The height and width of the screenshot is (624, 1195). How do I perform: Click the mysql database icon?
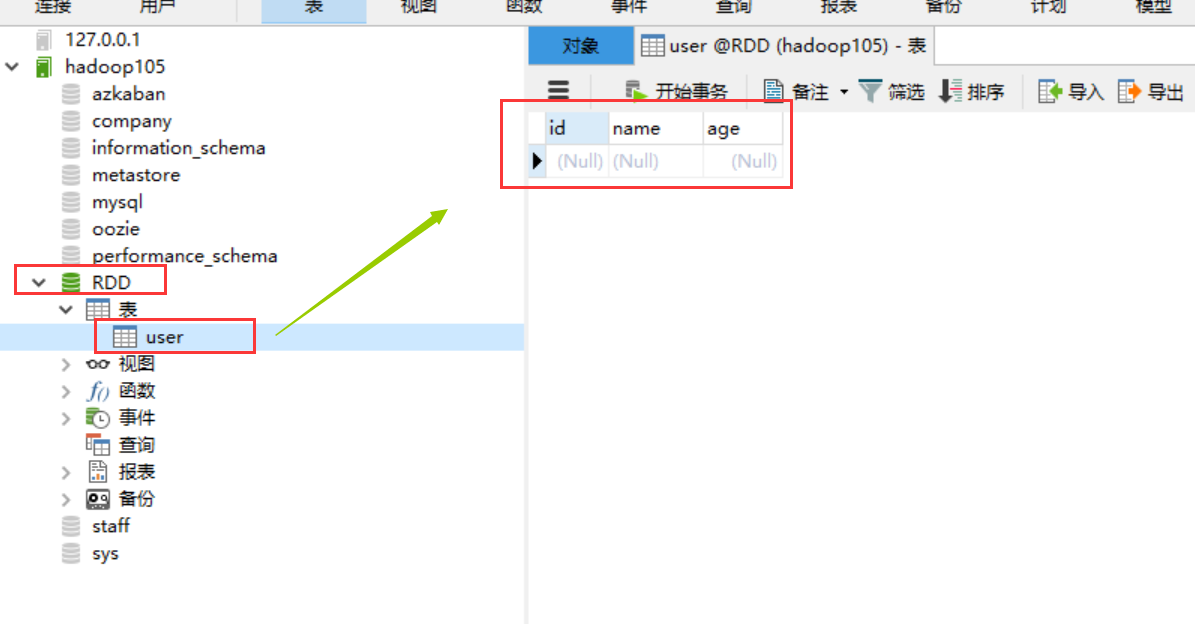71,202
